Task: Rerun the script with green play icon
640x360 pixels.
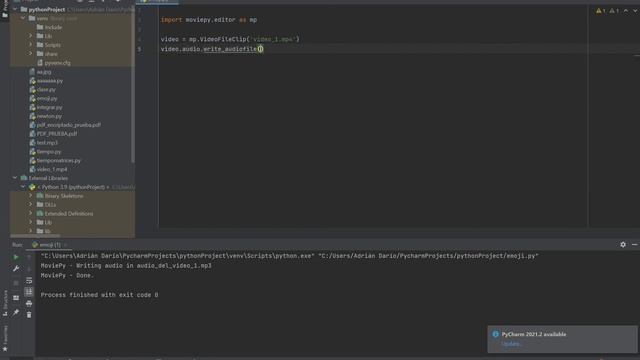Action: (16, 257)
